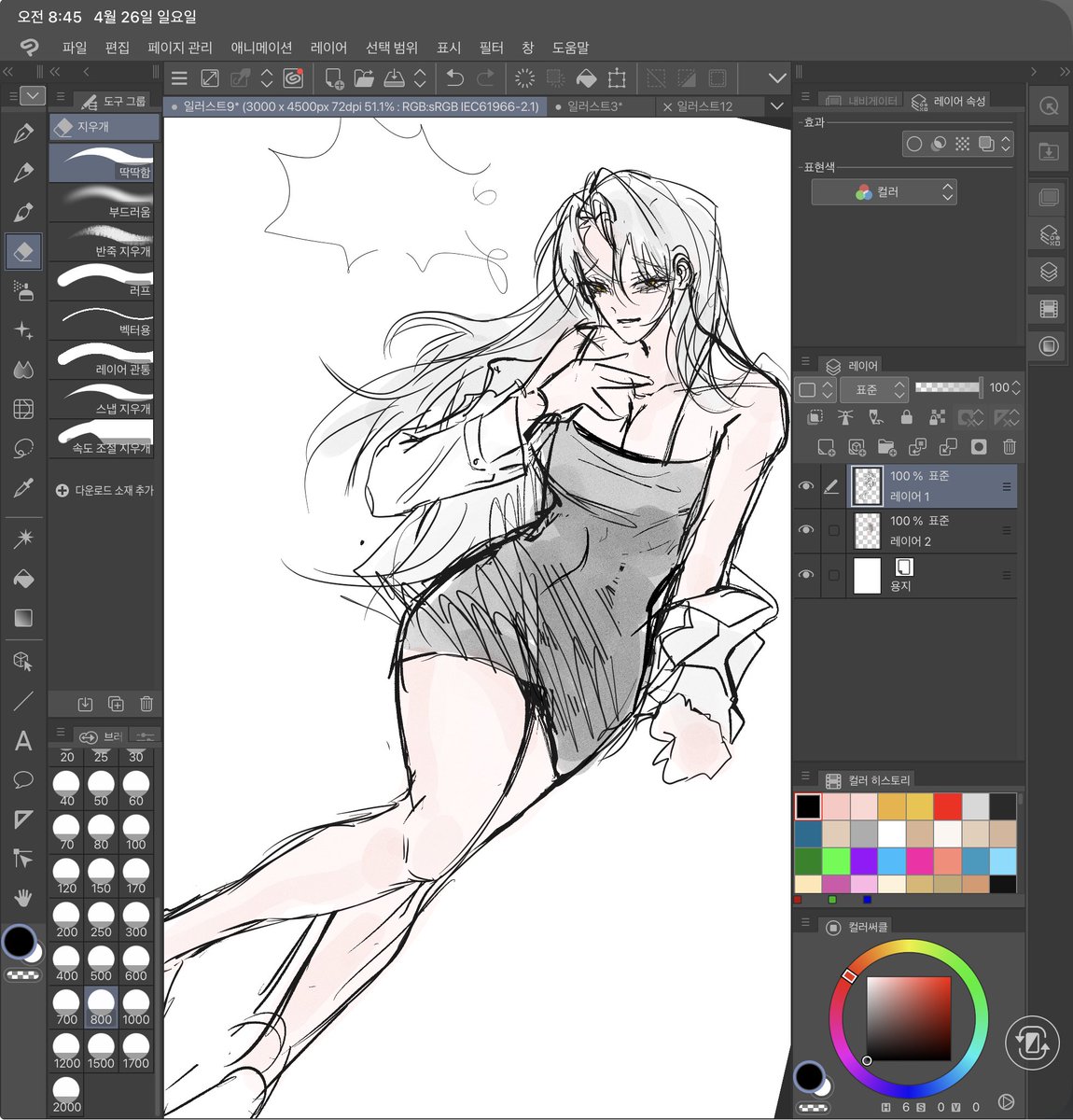
Task: Select 레이어 관통 eraser sub tool
Action: point(103,359)
